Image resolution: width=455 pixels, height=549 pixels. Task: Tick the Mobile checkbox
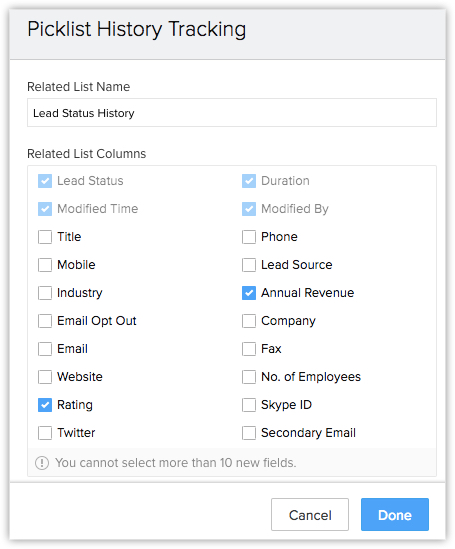point(45,265)
